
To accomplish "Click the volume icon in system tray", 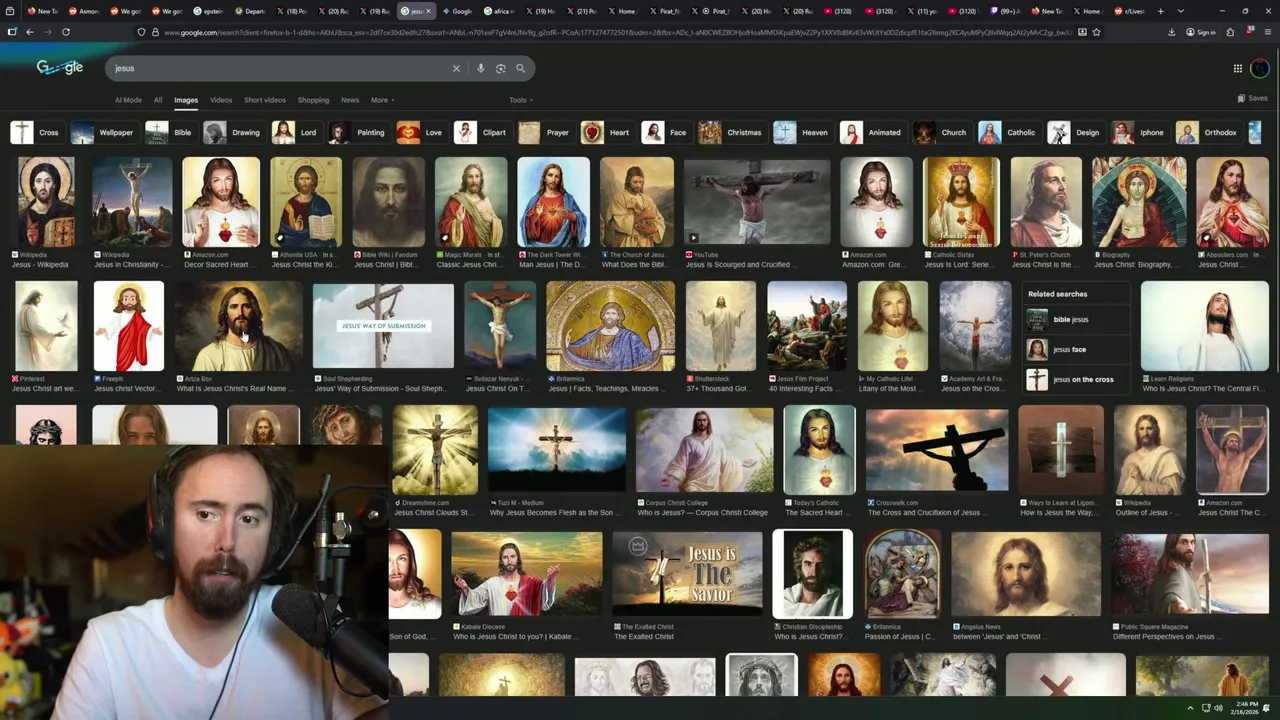I will tap(1218, 708).
